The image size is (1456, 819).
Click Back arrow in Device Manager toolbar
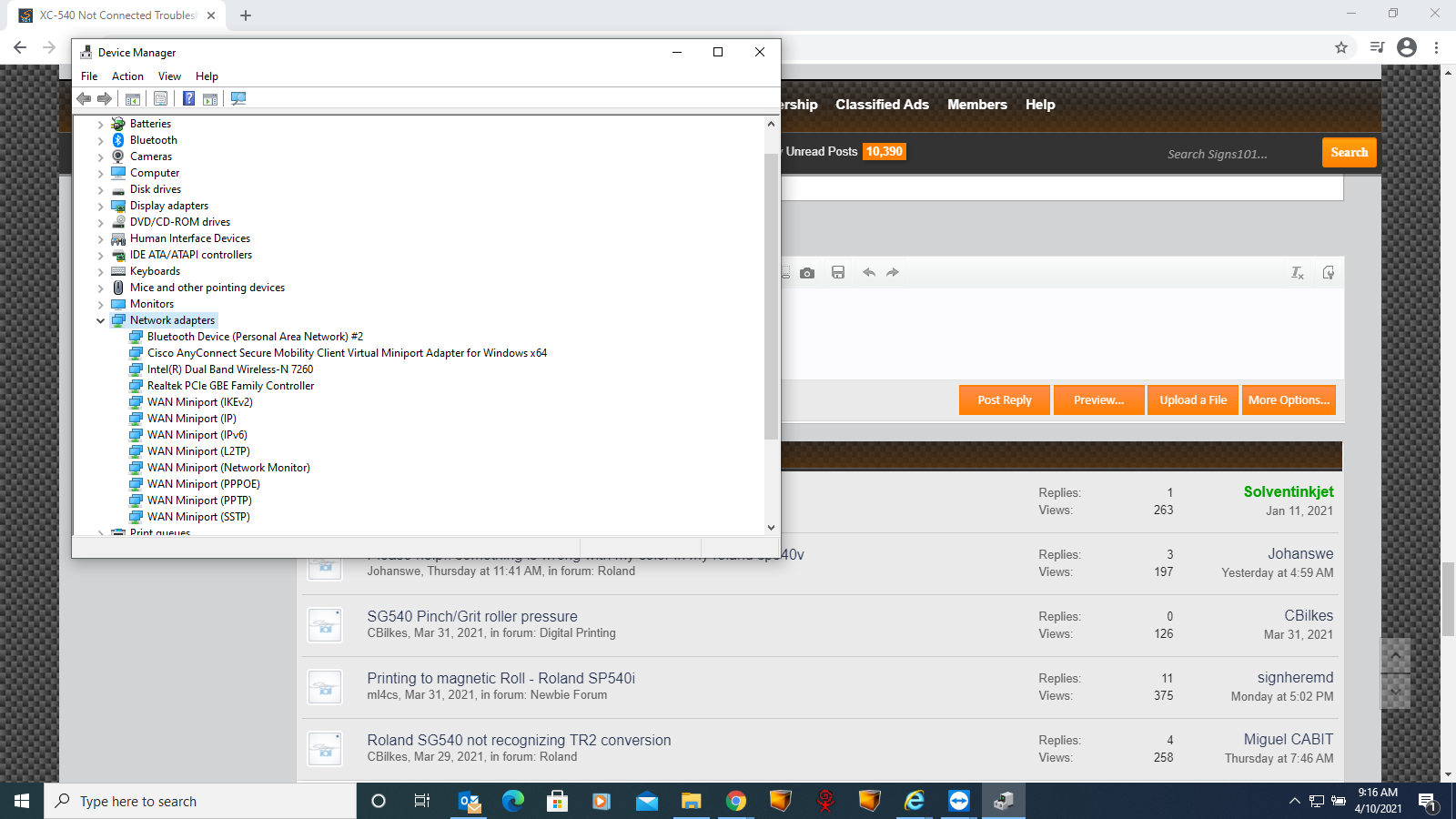point(84,98)
